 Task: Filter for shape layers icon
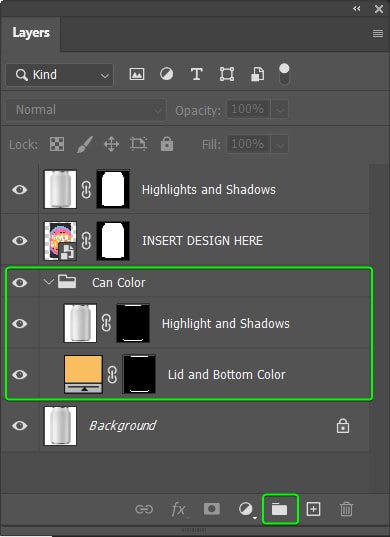tap(227, 74)
